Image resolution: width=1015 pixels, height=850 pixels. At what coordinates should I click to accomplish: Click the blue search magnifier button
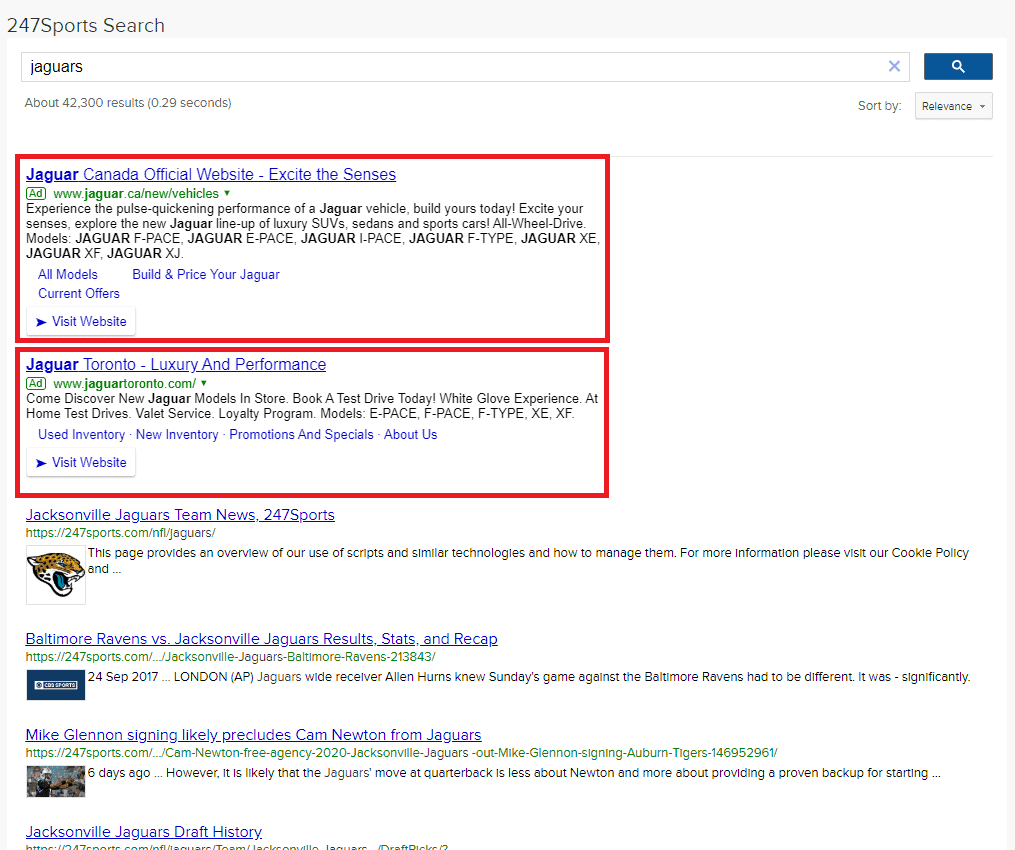pos(957,67)
